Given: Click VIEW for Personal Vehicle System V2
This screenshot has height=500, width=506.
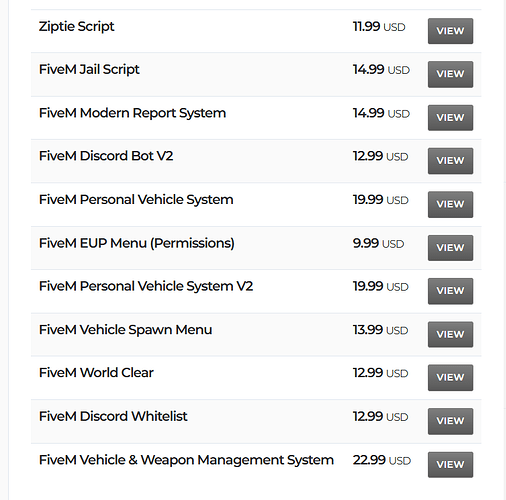Looking at the screenshot, I should pos(450,291).
